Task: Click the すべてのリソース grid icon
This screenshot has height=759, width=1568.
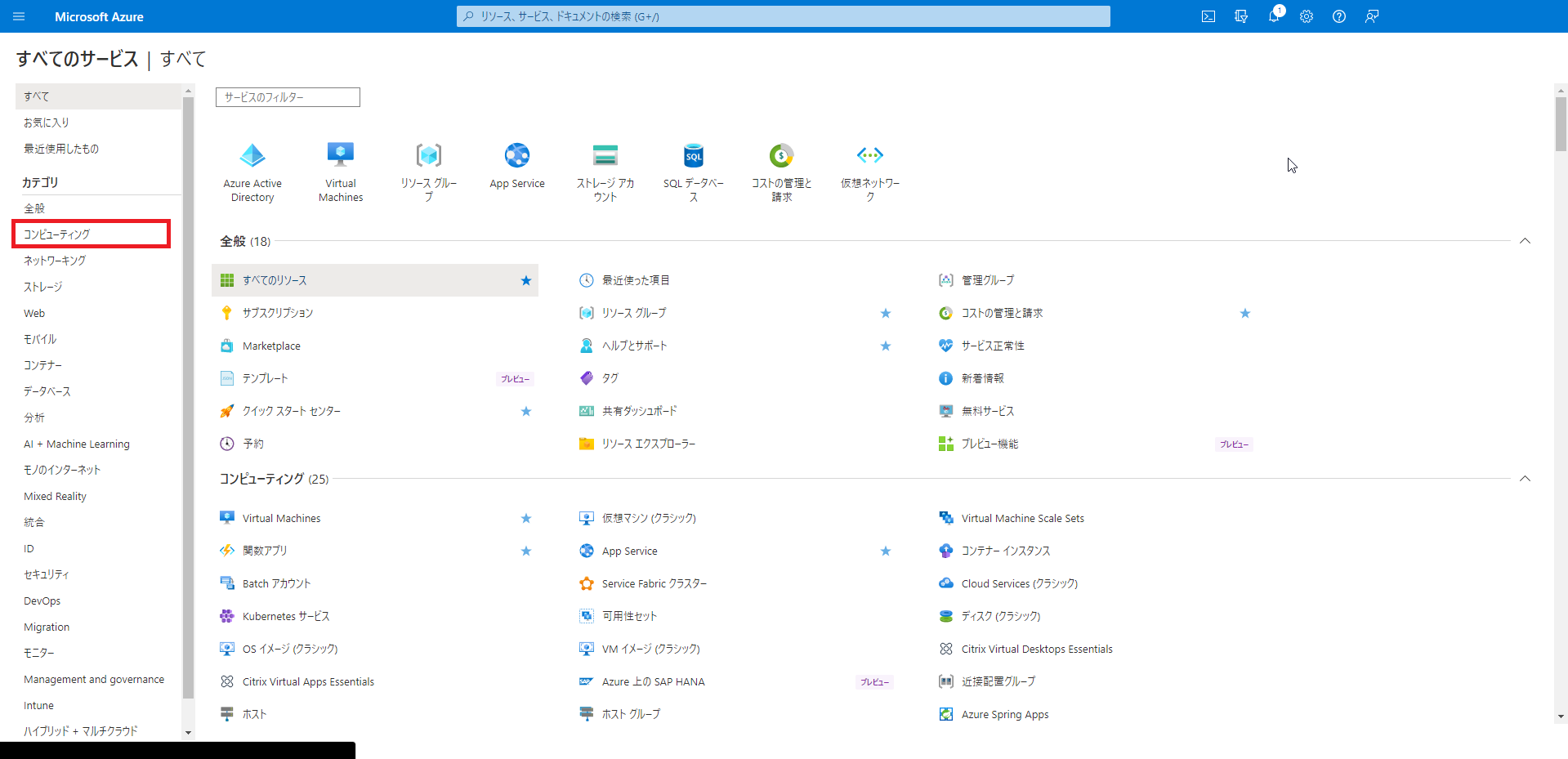Action: 227,280
